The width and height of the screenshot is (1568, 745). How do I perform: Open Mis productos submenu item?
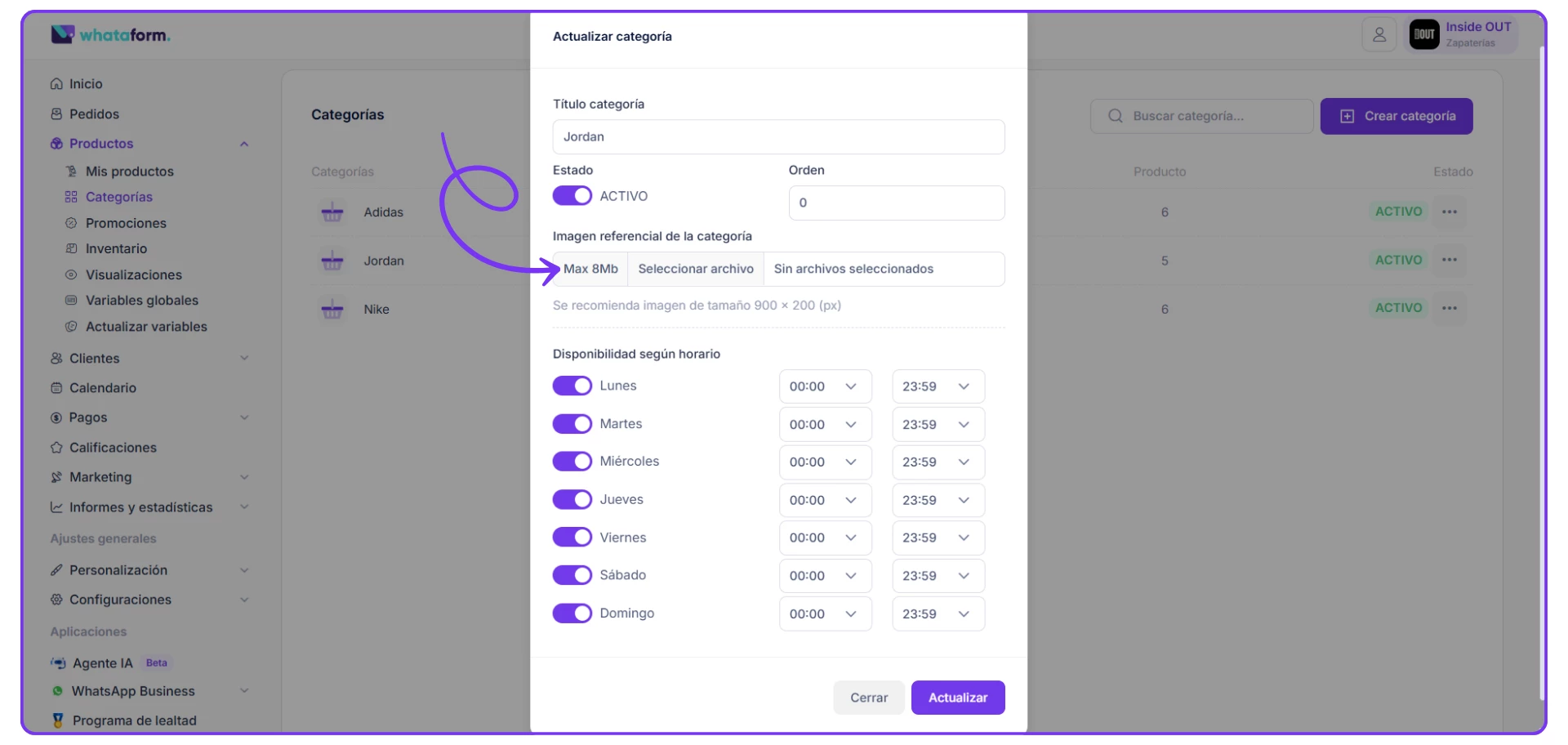129,172
